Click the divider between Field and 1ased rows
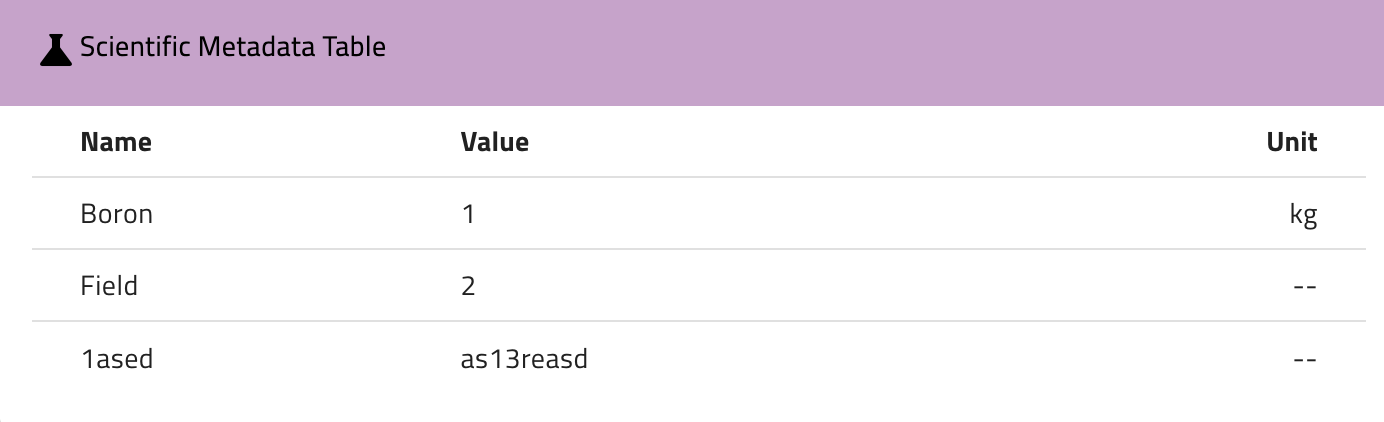 pos(698,322)
